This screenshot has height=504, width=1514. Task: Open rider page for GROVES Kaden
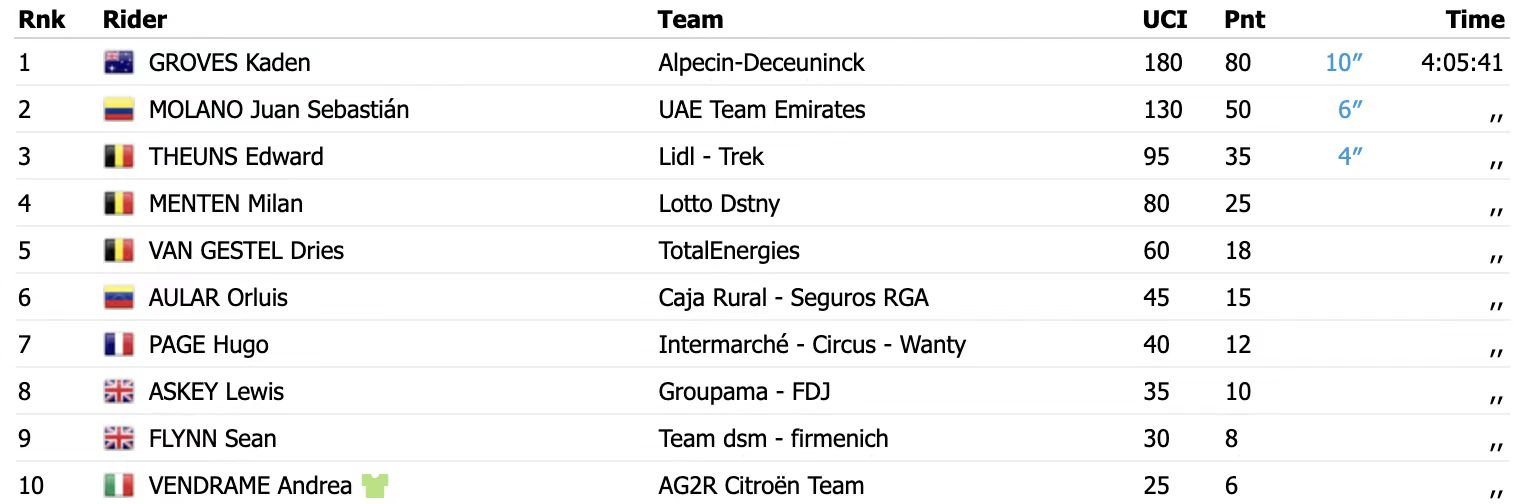229,63
